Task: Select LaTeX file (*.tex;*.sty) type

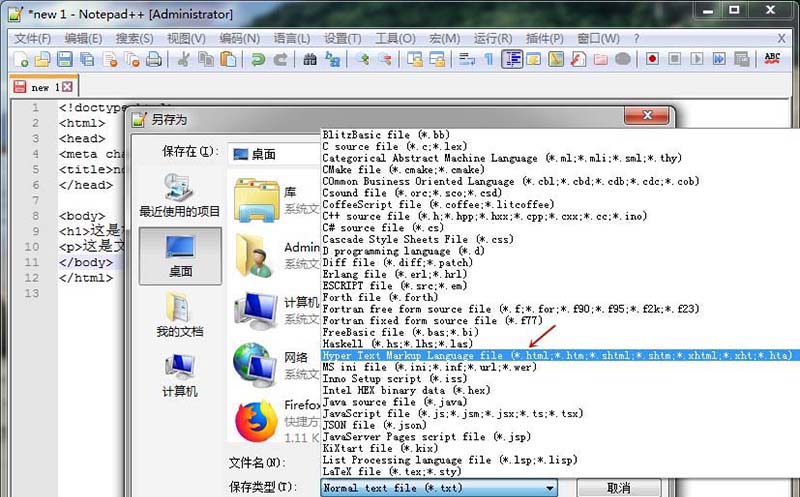Action: point(558,471)
